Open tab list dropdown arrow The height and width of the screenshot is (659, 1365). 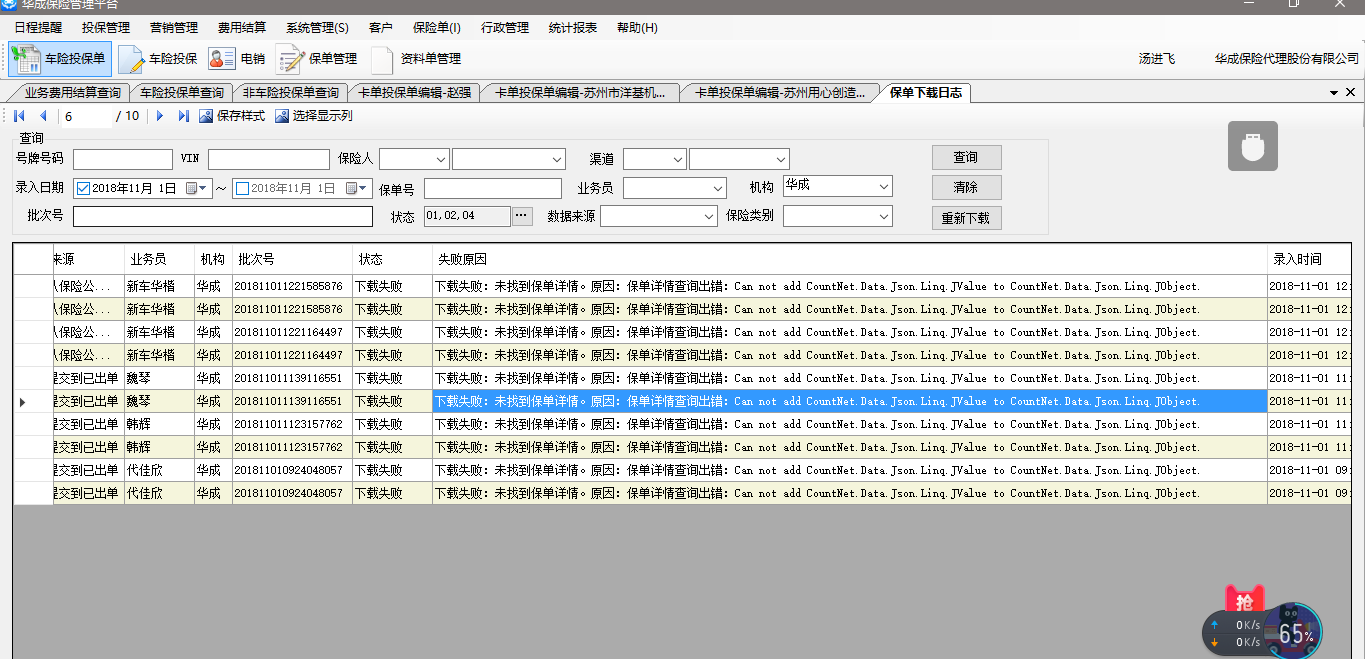[x=1334, y=93]
